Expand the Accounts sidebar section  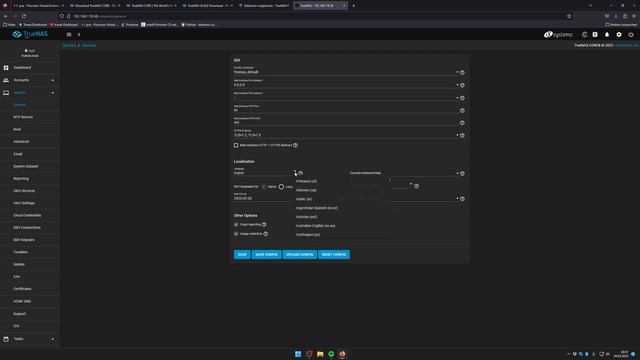tap(53, 80)
